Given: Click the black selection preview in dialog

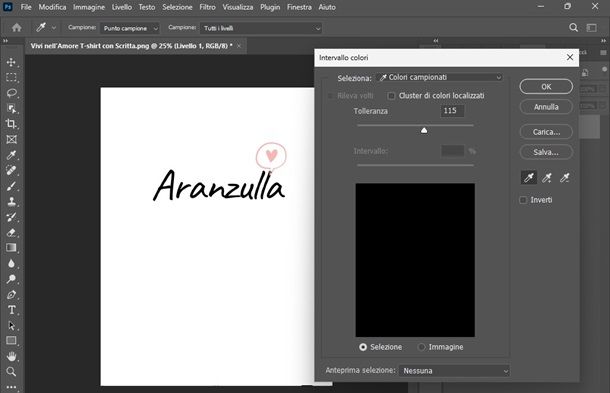Looking at the screenshot, I should coord(415,260).
